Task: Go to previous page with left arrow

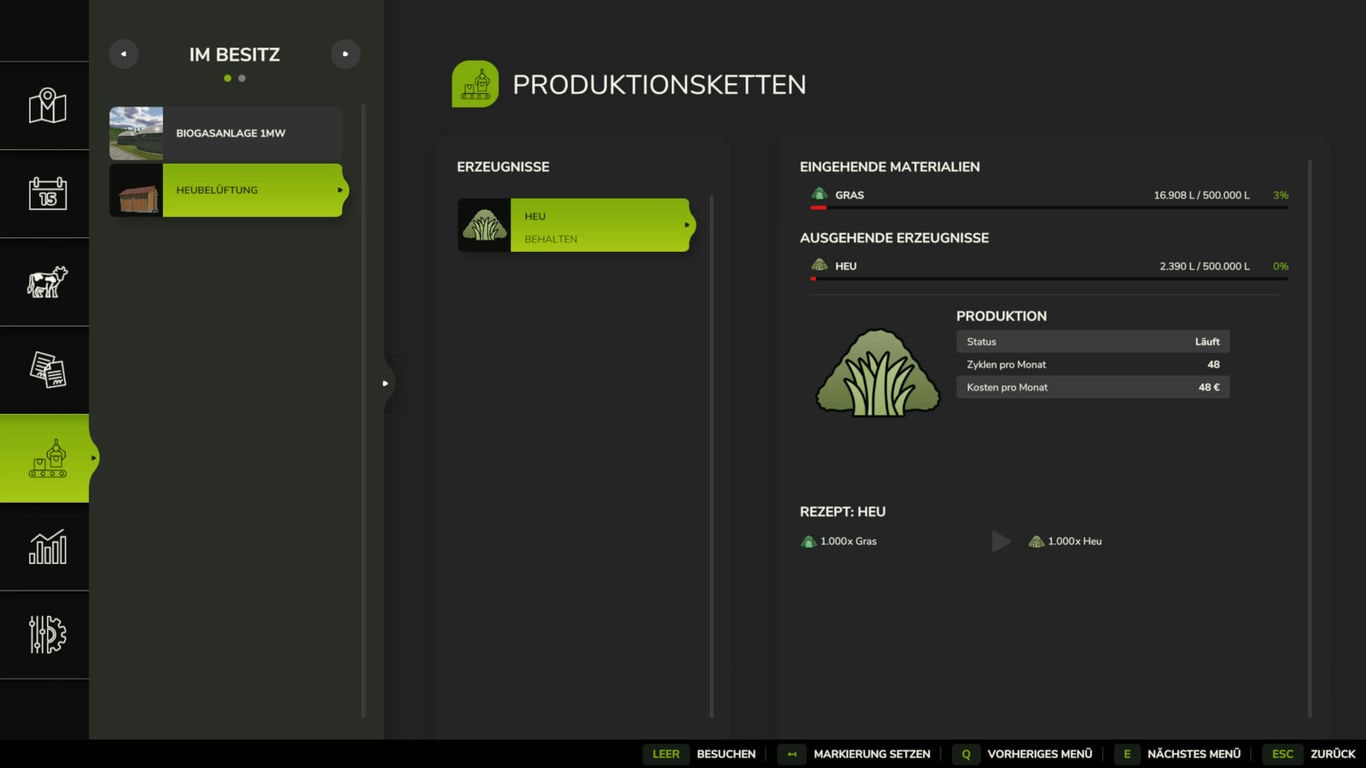Action: tap(124, 54)
